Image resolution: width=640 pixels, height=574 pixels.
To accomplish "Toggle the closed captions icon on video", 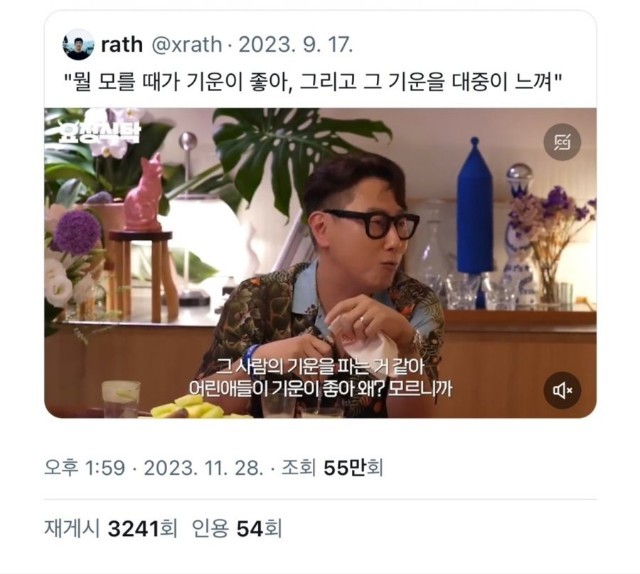I will pos(562,142).
